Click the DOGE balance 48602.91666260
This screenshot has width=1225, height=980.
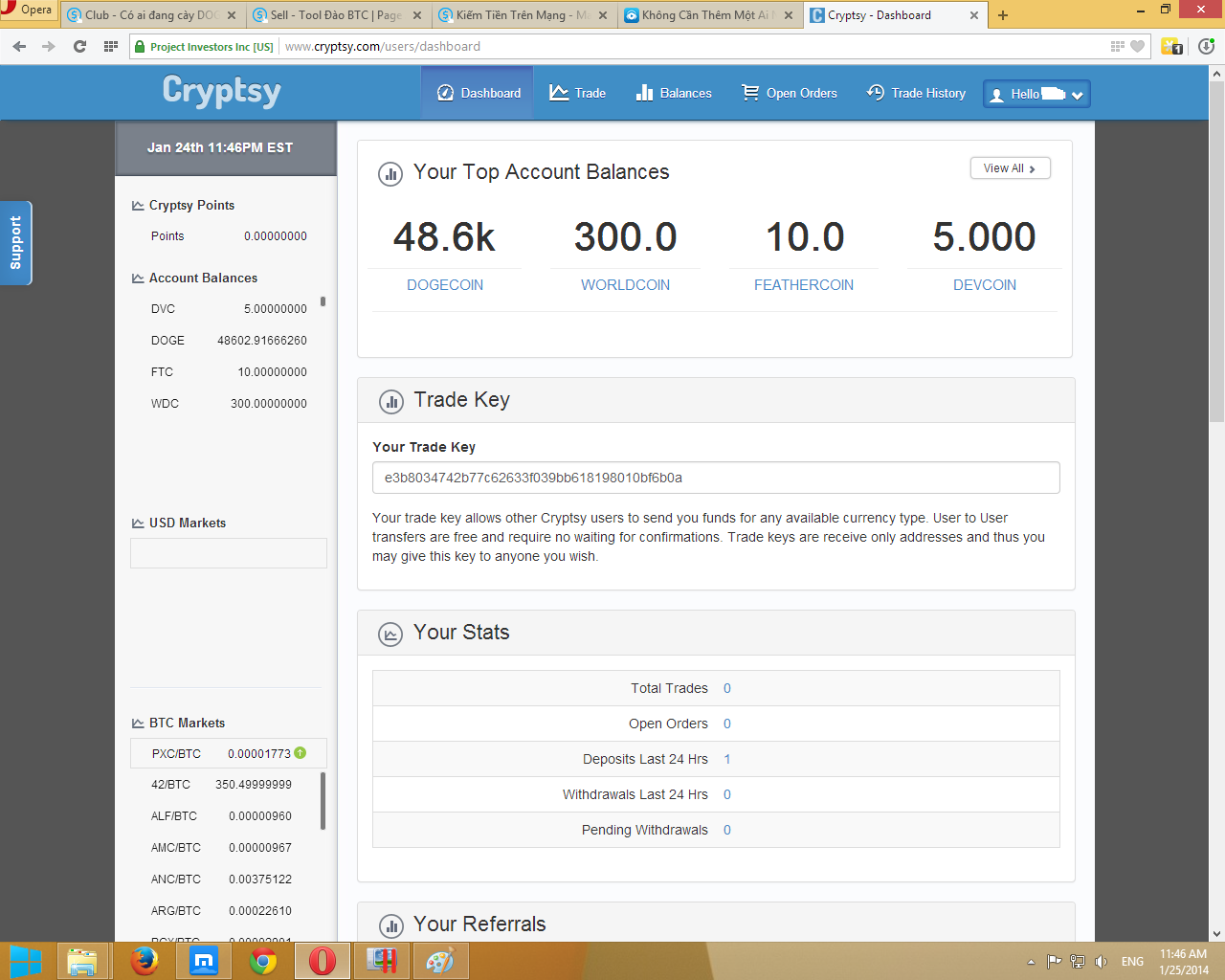pos(262,341)
